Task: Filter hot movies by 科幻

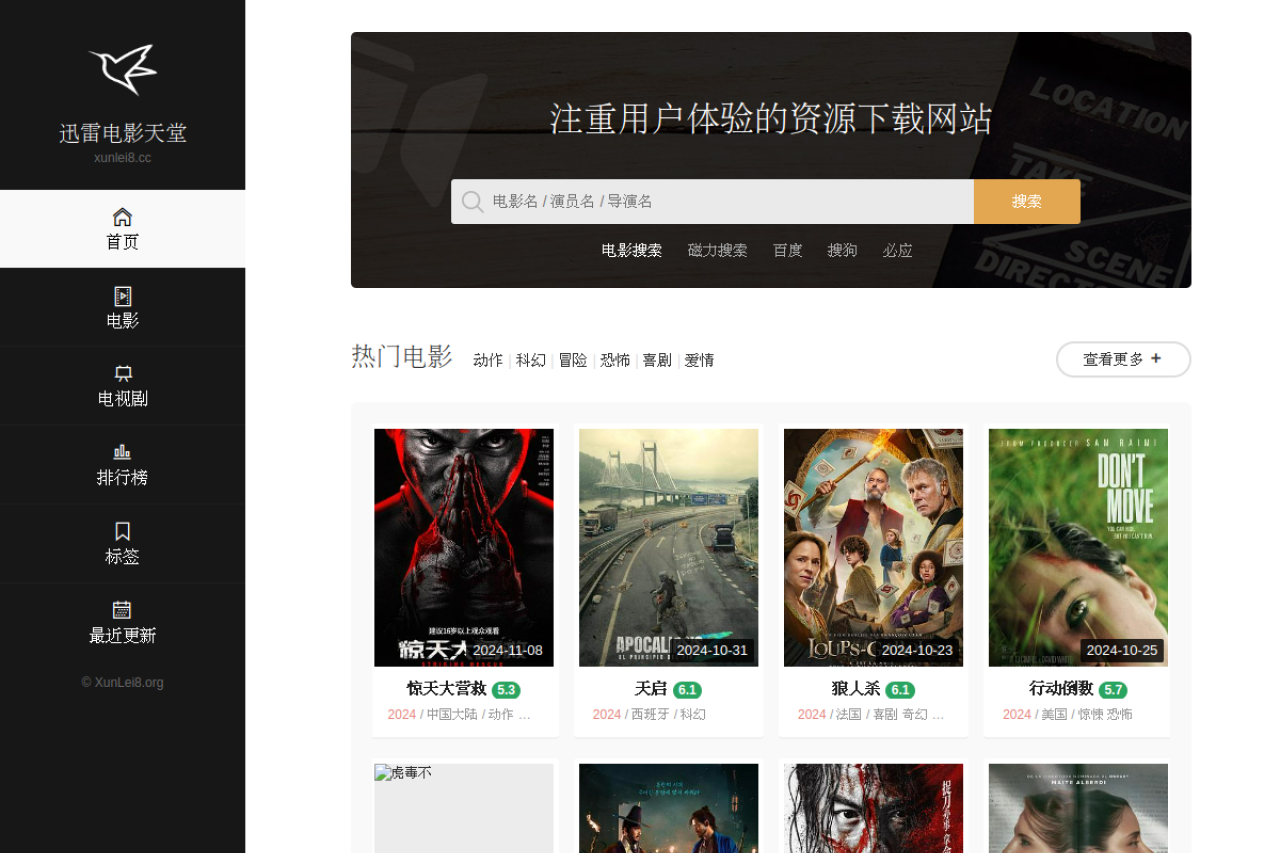Action: tap(531, 360)
